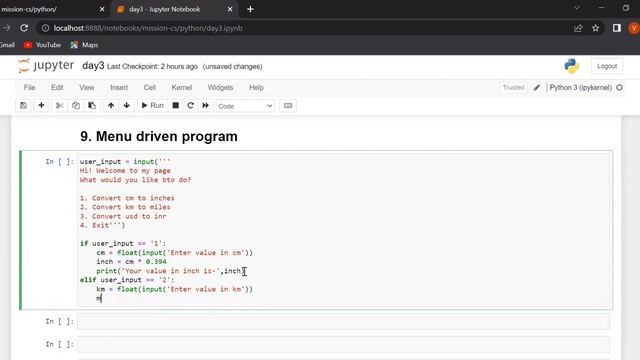This screenshot has width=640, height=360.
Task: Click the browser forward arrow
Action: point(7,28)
